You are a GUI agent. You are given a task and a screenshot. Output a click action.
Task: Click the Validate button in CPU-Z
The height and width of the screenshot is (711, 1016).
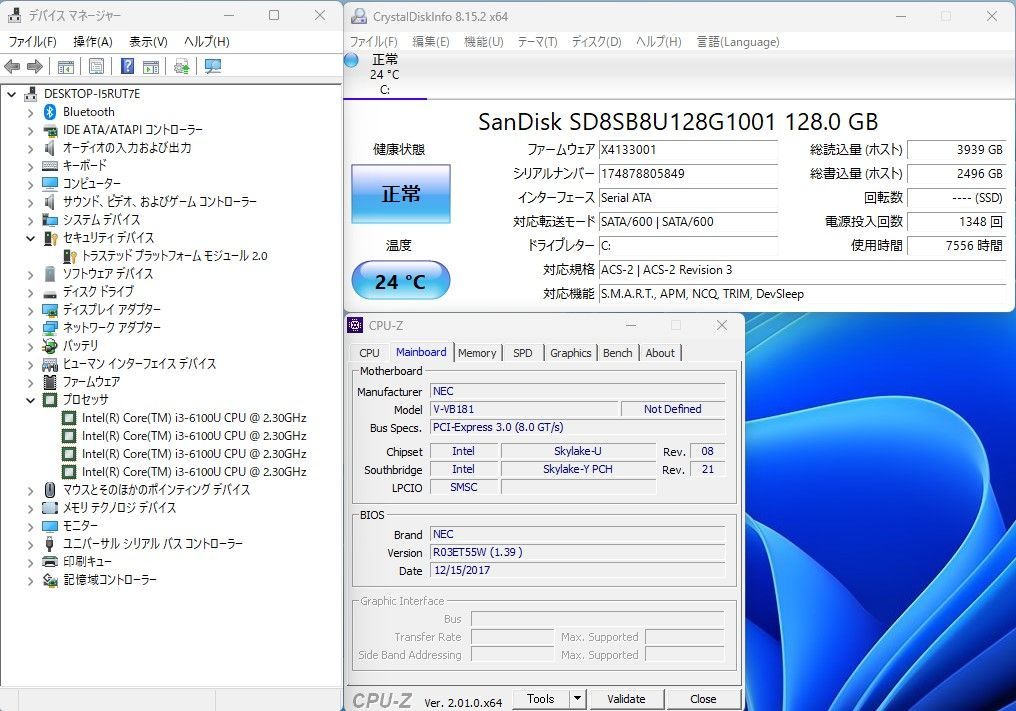coord(626,699)
